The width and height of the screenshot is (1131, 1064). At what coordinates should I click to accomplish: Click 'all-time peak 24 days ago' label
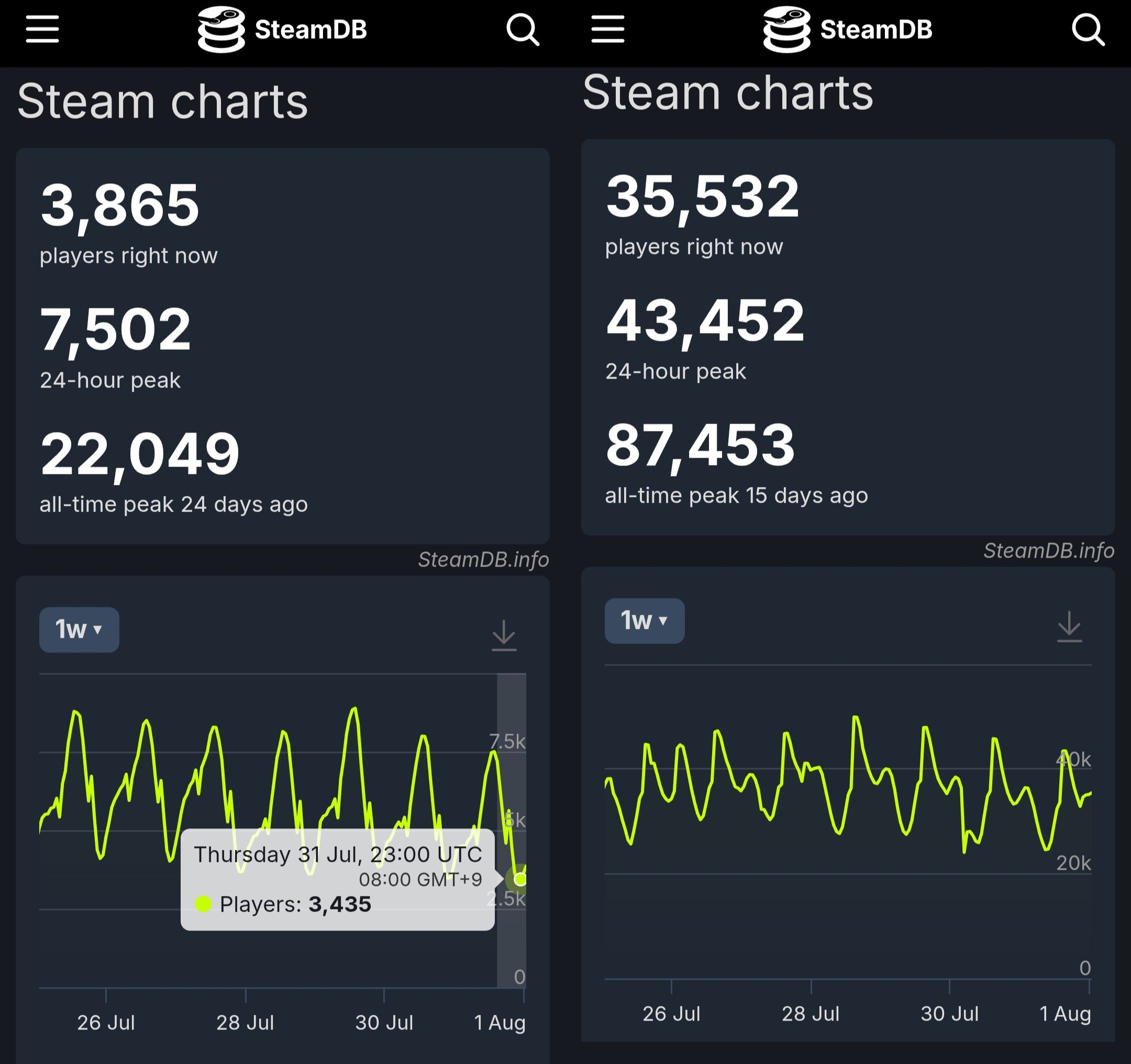[x=173, y=505]
